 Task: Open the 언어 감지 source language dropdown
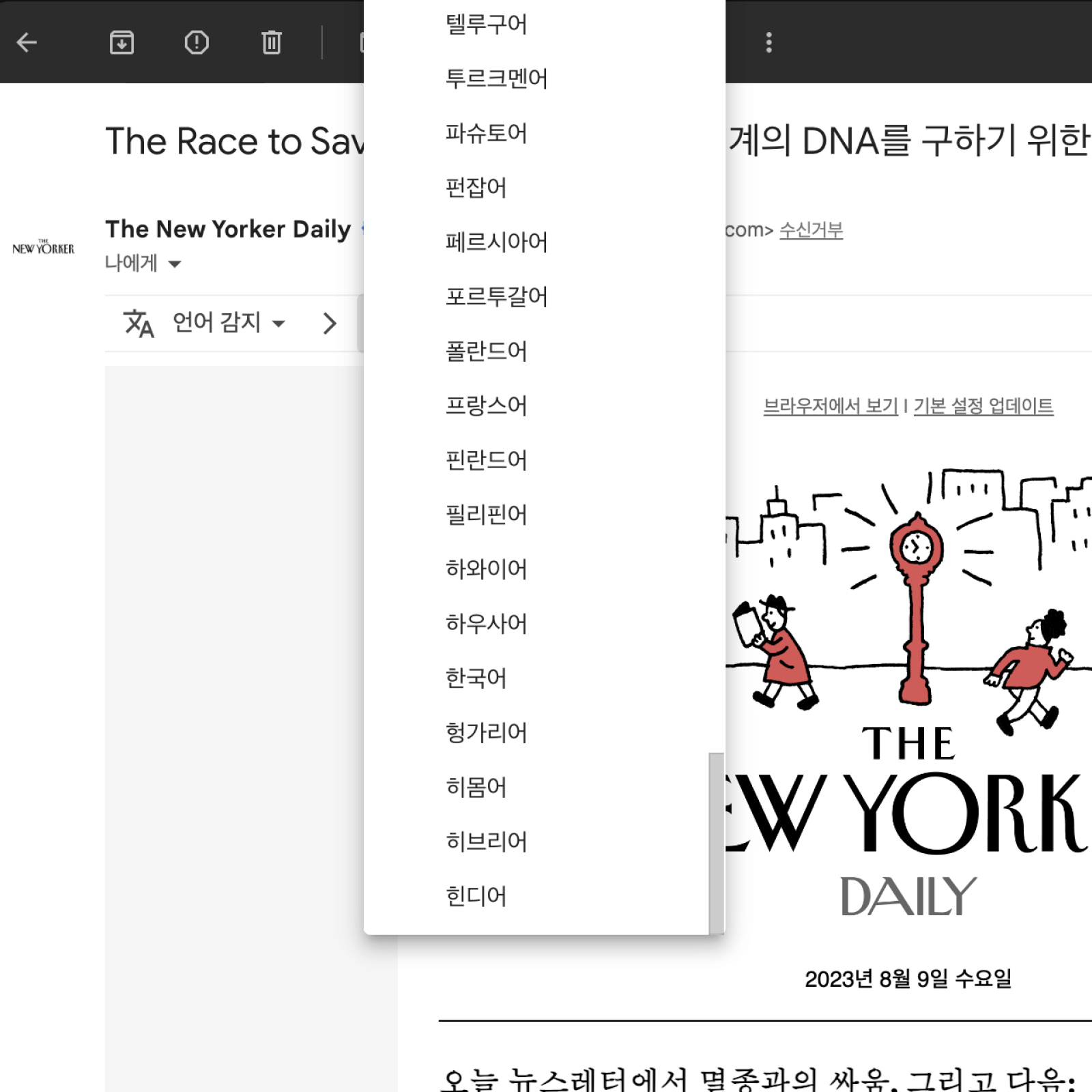(229, 323)
